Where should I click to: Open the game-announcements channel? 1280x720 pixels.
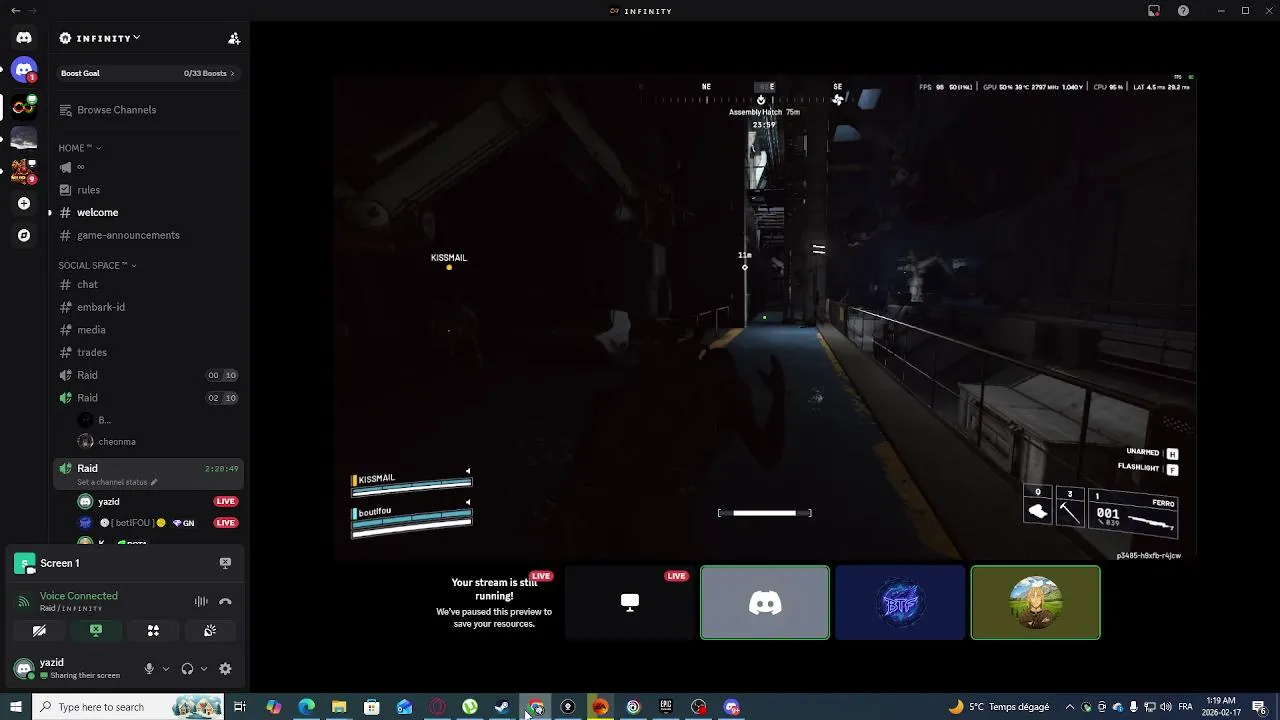(x=150, y=235)
